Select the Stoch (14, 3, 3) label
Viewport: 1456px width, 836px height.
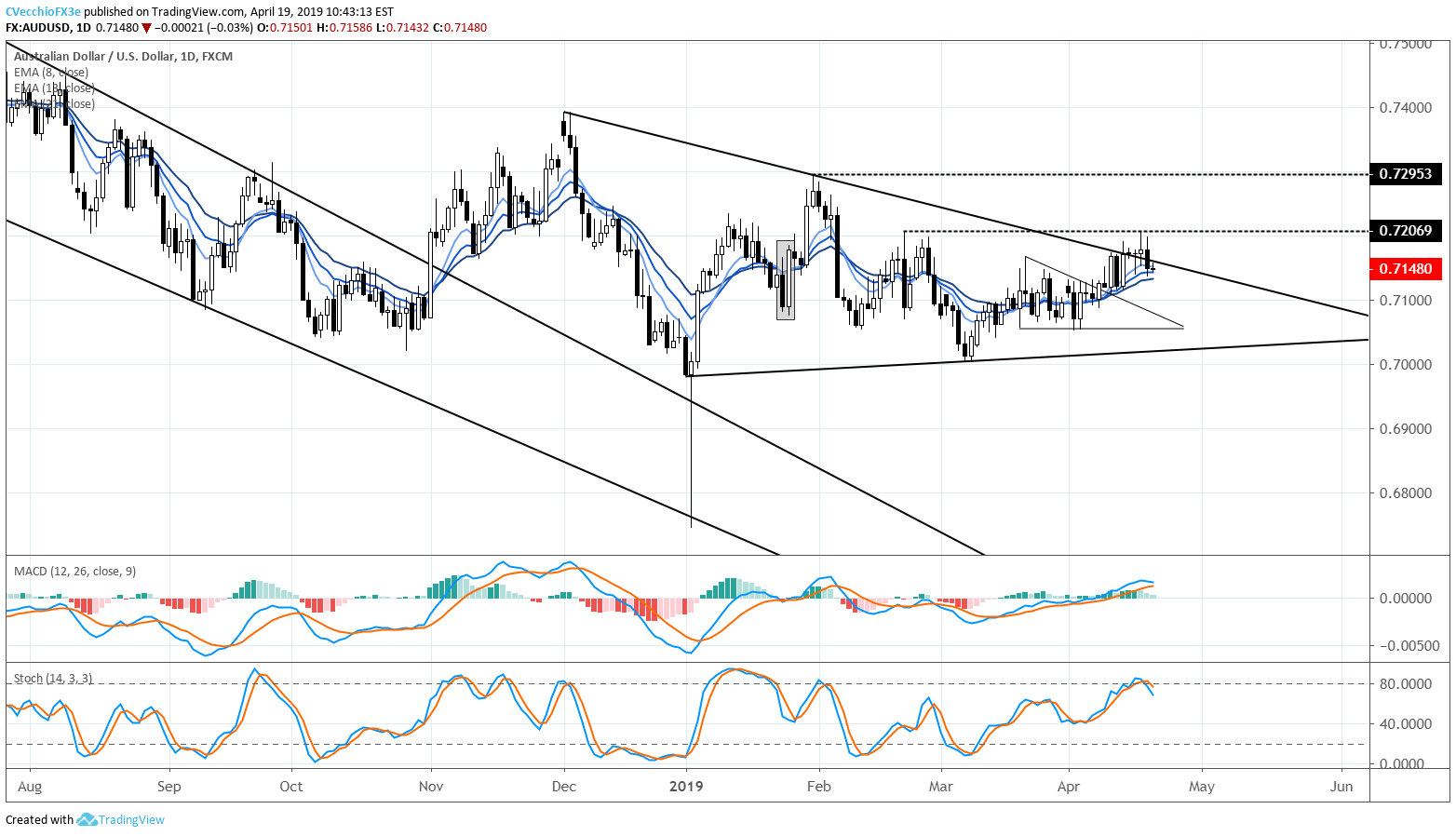(x=53, y=679)
